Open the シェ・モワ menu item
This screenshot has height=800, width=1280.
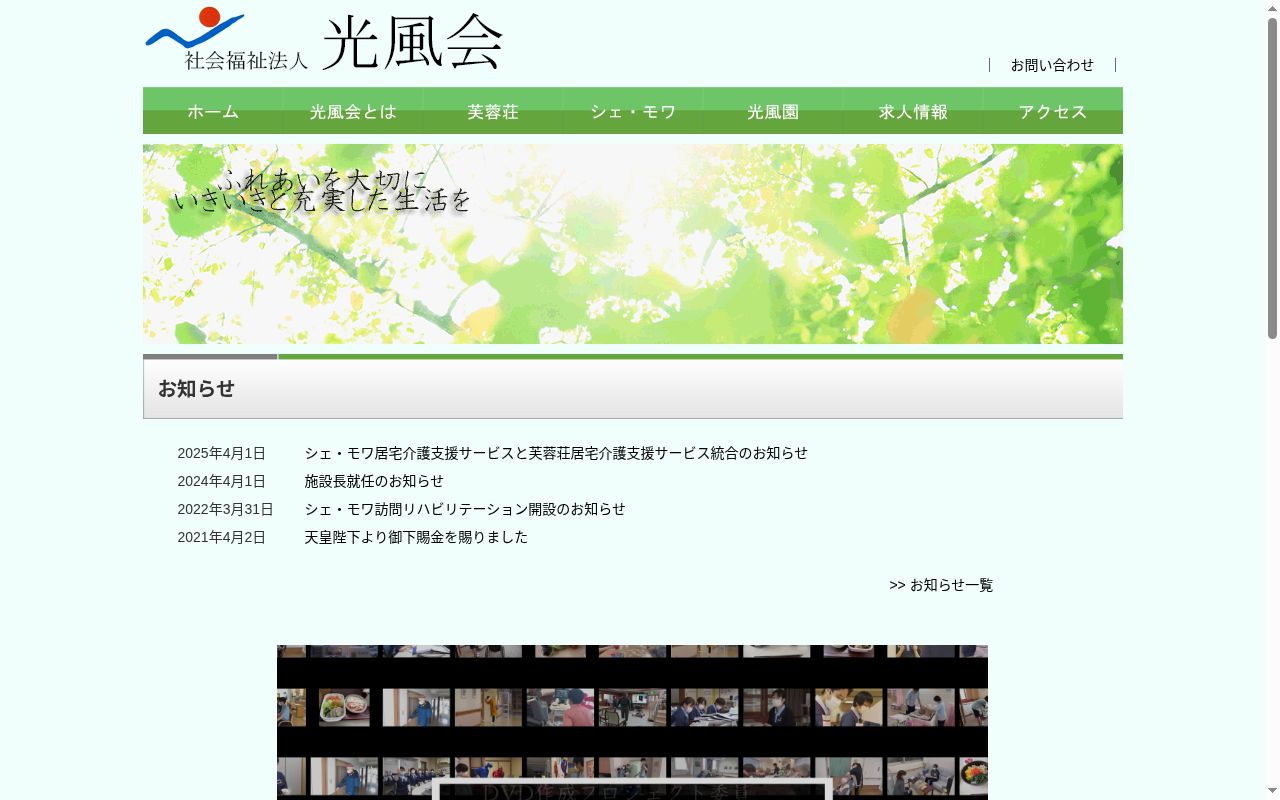tap(633, 111)
